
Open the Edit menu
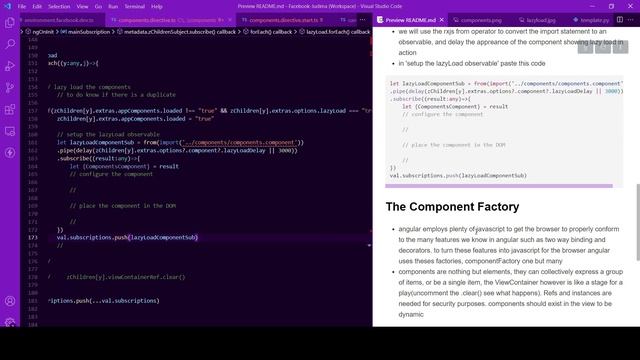[37, 7]
